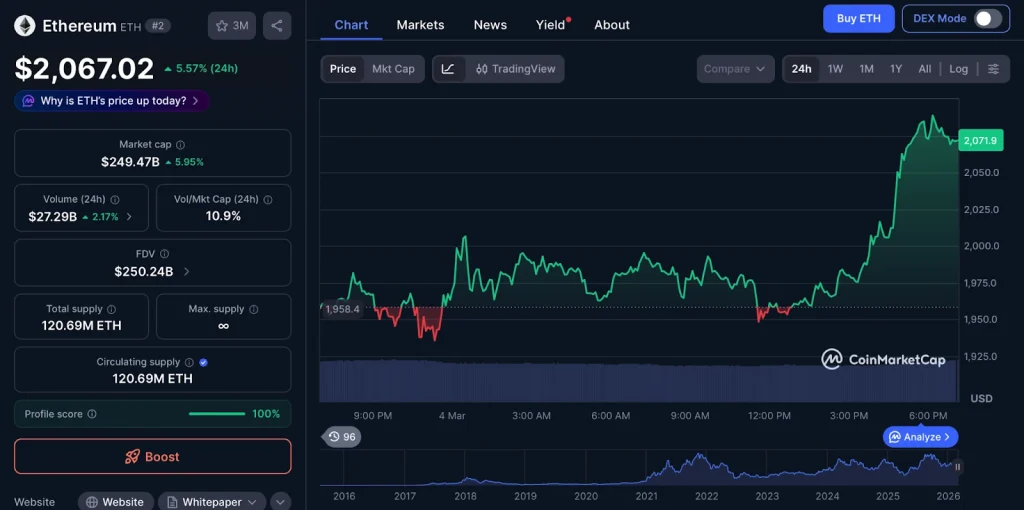This screenshot has height=510, width=1024.
Task: Open the Markets tab
Action: (x=421, y=25)
